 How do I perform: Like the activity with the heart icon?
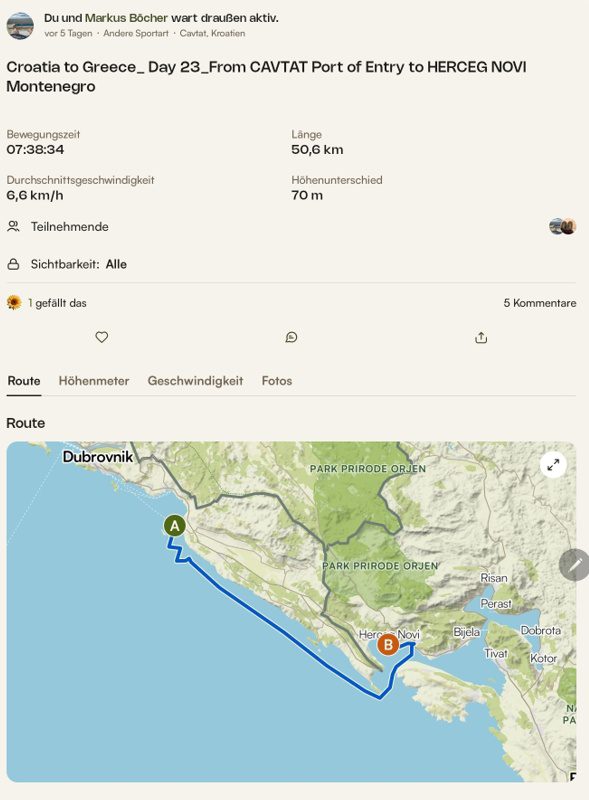102,337
